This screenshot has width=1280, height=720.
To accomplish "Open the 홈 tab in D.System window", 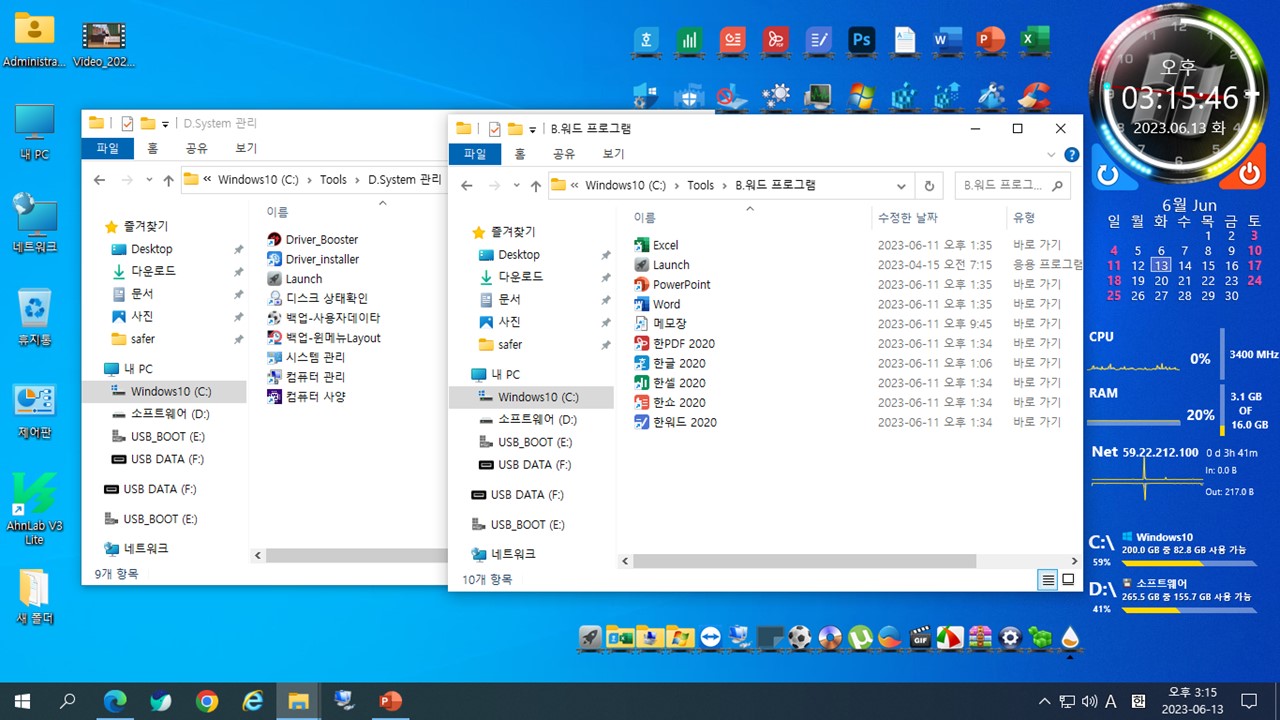I will click(152, 148).
